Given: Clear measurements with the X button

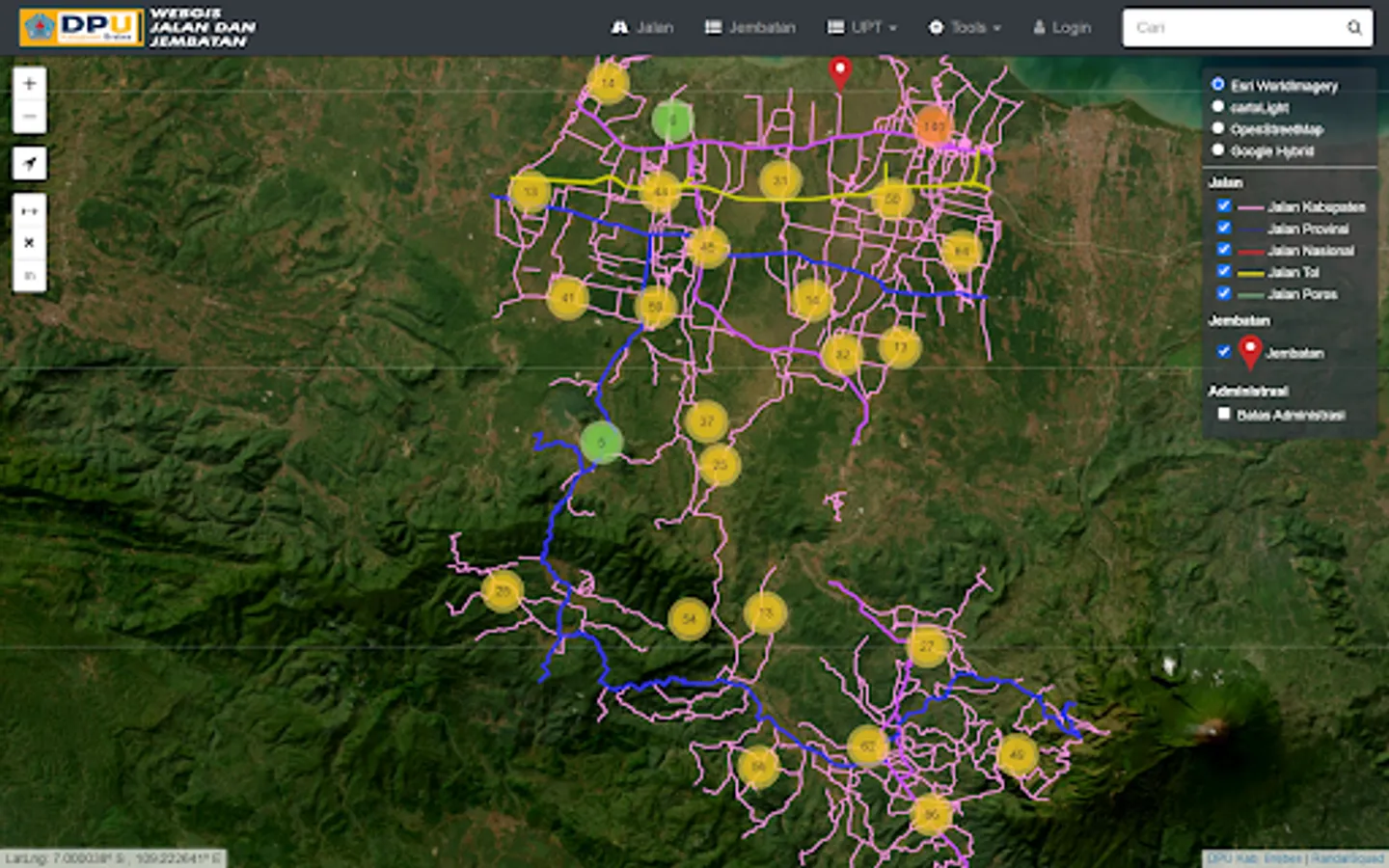Looking at the screenshot, I should coord(30,243).
